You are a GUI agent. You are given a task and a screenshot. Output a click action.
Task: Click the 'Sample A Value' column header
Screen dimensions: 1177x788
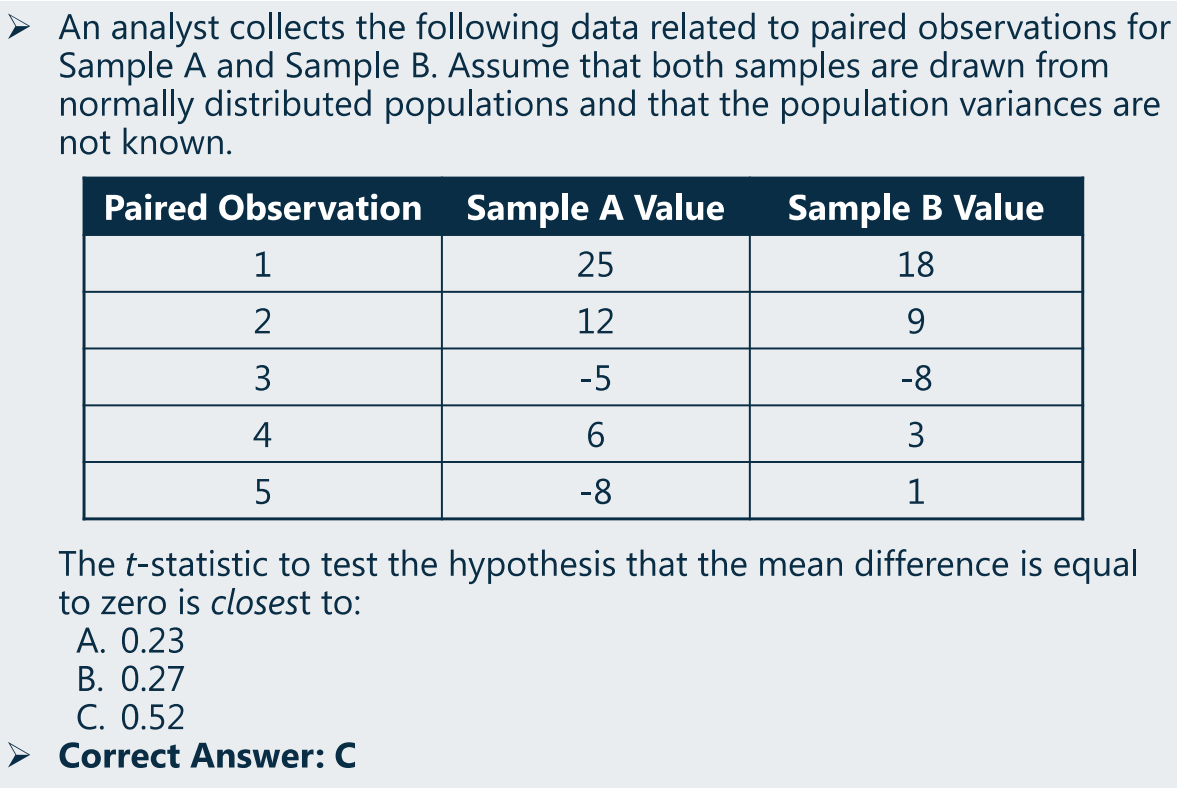[x=596, y=208]
